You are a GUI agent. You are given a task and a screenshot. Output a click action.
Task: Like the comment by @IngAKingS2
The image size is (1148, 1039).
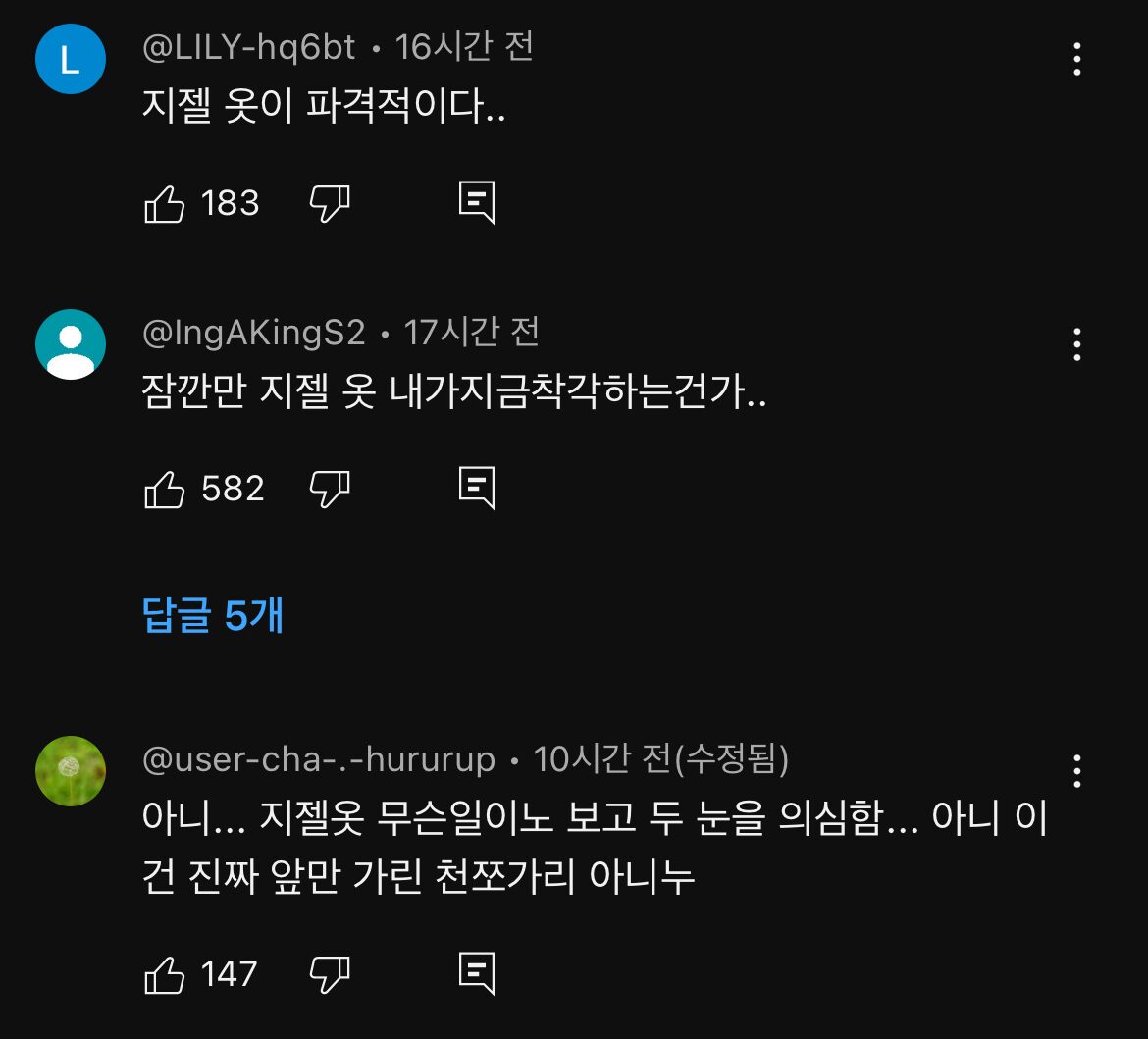[165, 488]
